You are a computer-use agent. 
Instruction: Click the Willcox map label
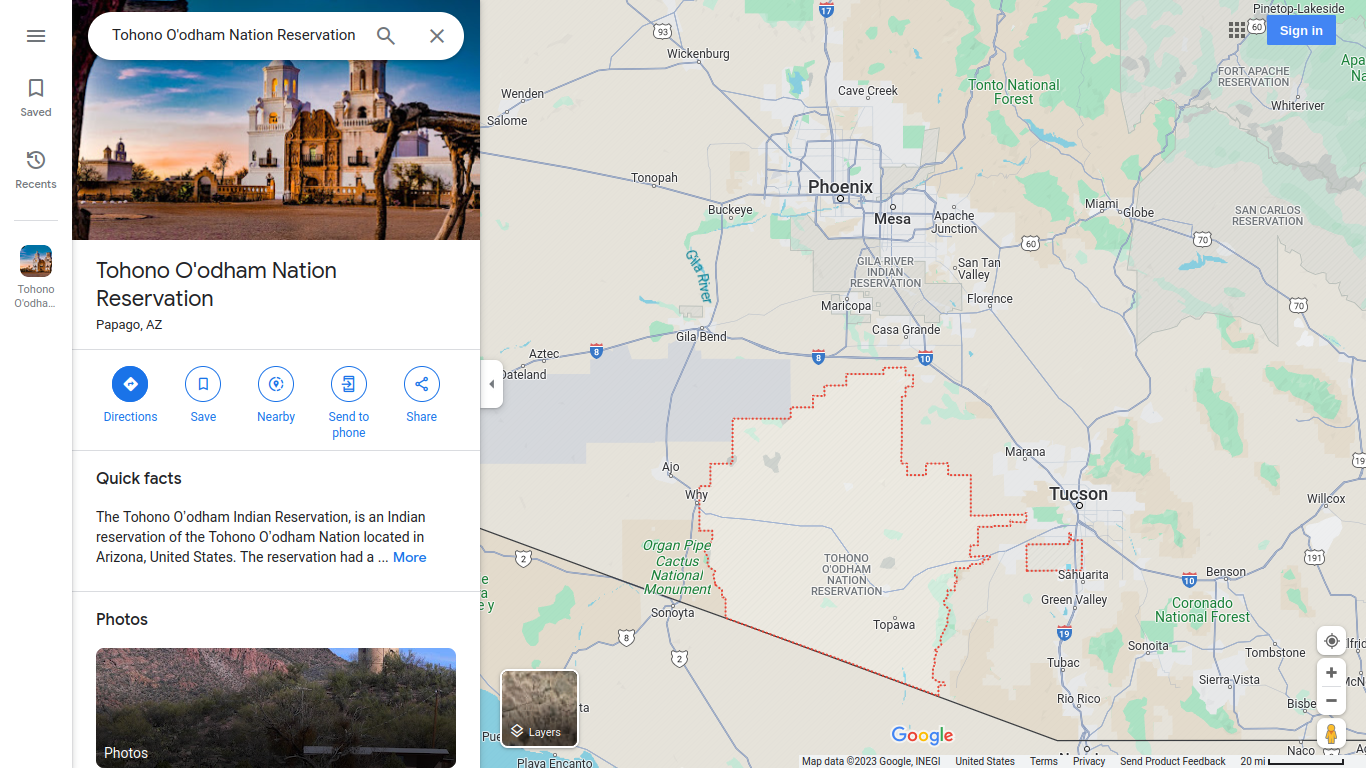[x=1326, y=498]
